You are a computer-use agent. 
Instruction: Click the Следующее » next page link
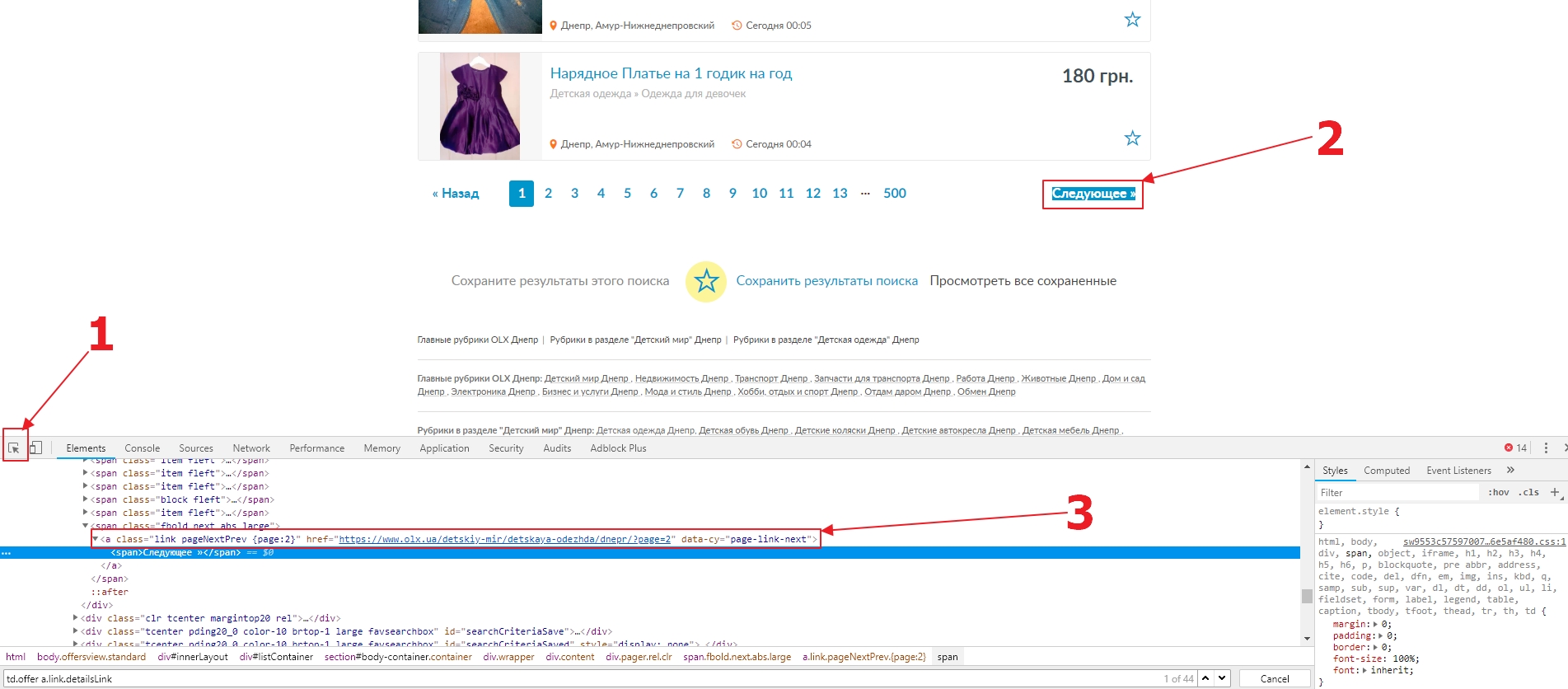pyautogui.click(x=1093, y=194)
